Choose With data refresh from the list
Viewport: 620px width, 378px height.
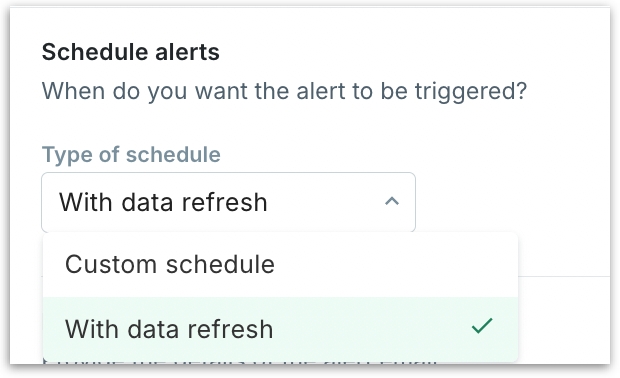click(x=280, y=329)
